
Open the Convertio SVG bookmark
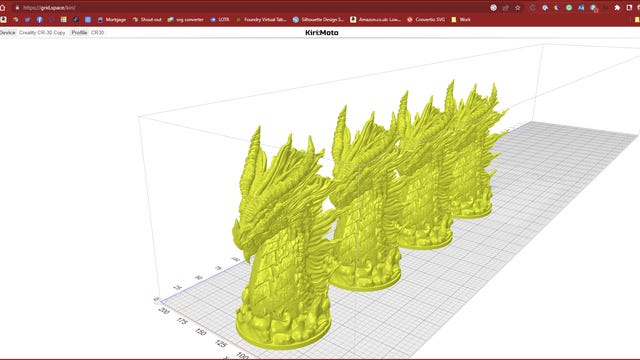coord(426,20)
